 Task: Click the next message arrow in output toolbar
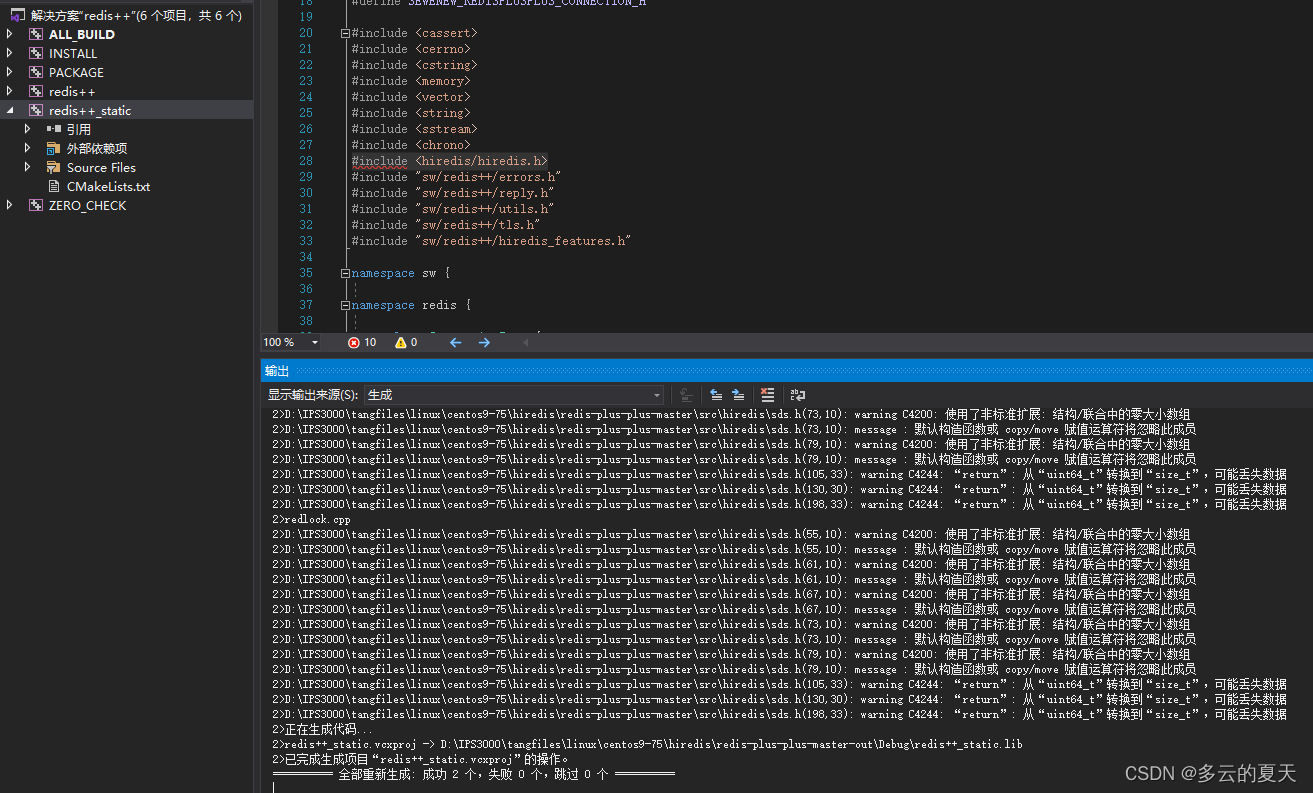(x=738, y=394)
